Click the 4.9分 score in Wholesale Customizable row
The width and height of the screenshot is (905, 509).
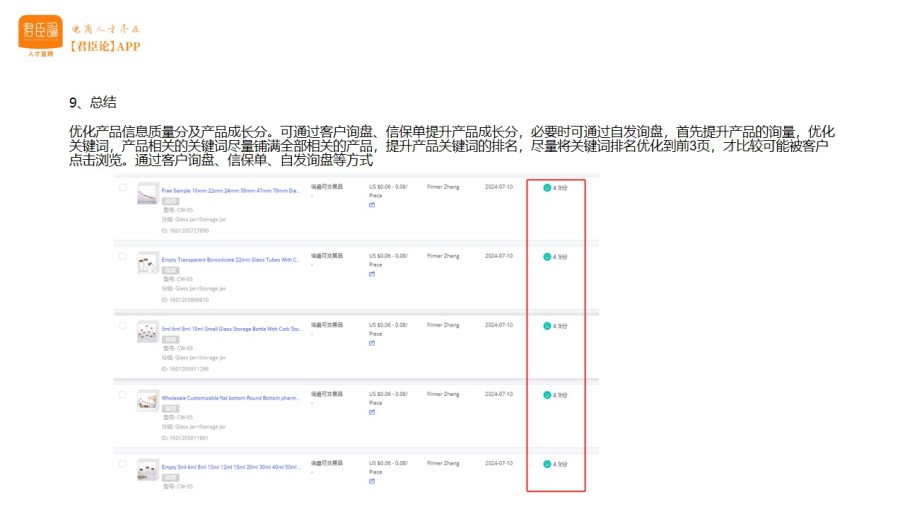click(x=560, y=395)
